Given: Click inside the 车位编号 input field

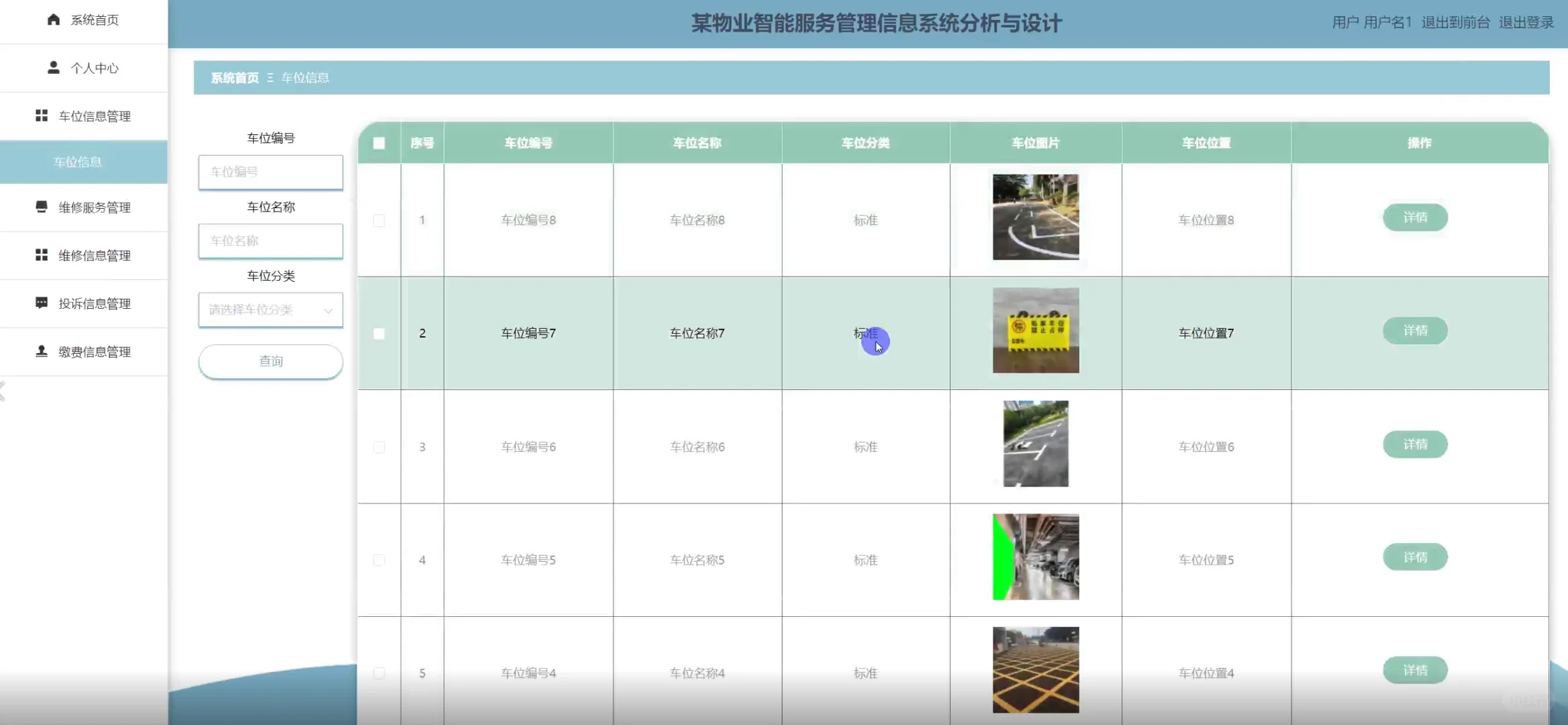Looking at the screenshot, I should [x=271, y=172].
